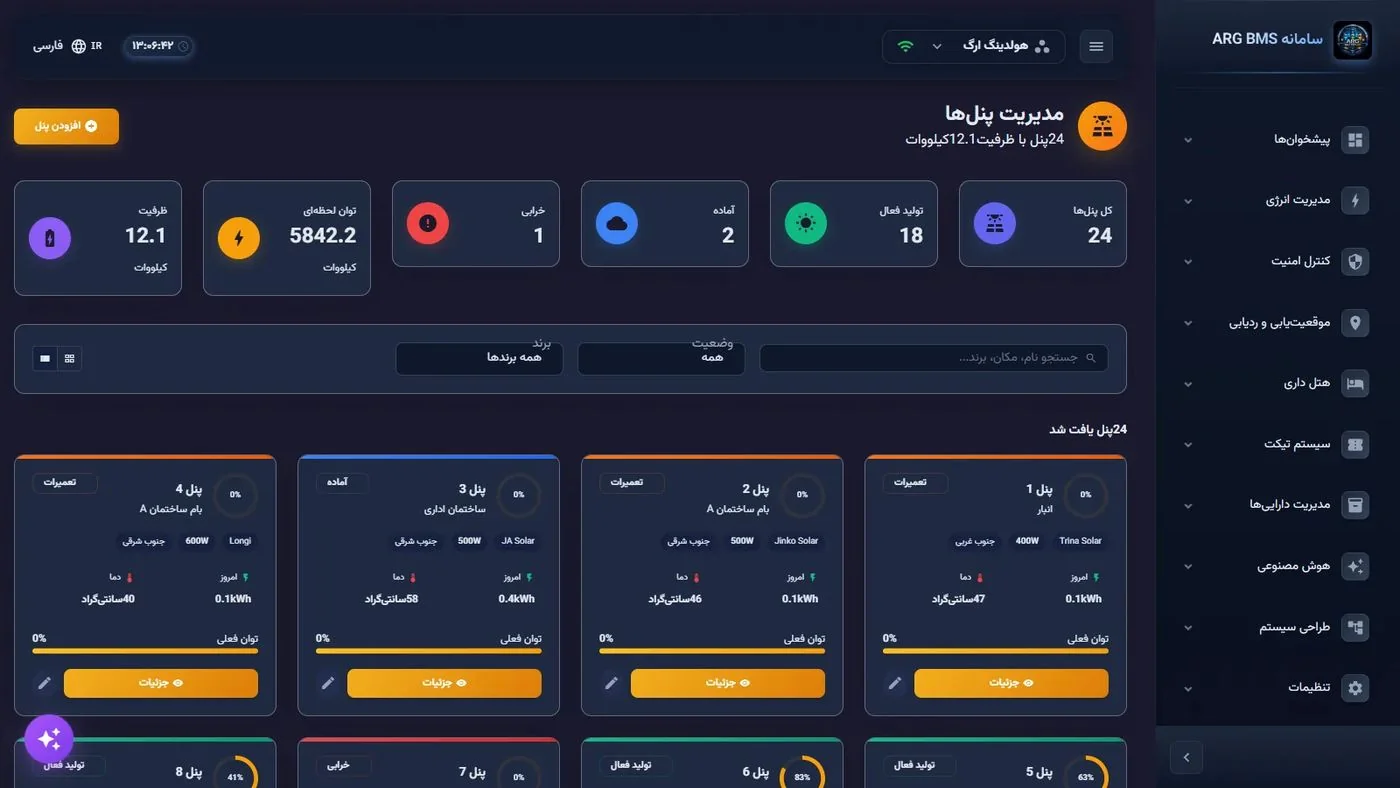Screen dimensions: 1400x788
Task: Open جزئیات details for پنل 1
Action: coord(1011,683)
